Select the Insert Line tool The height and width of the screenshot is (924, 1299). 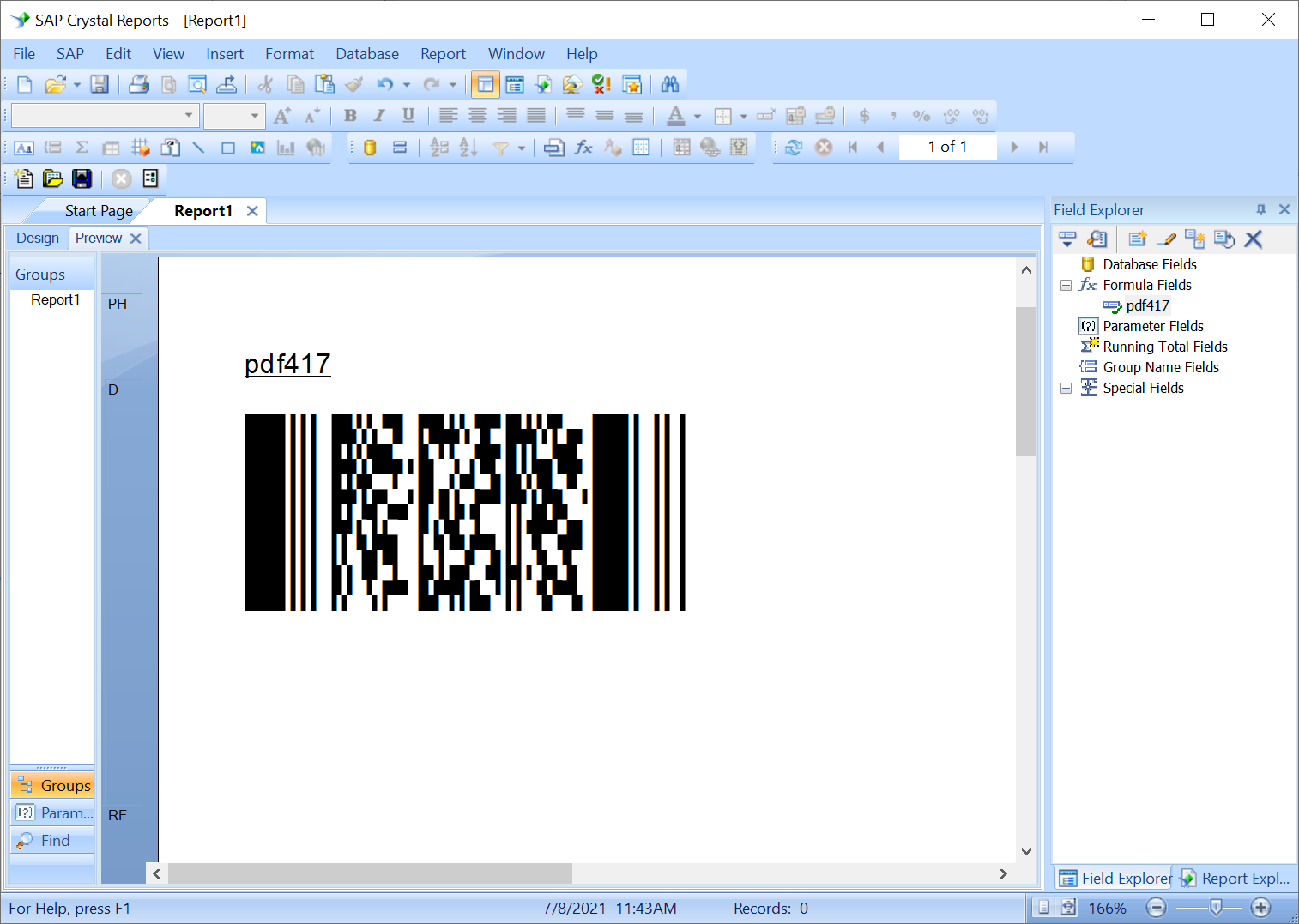(198, 148)
